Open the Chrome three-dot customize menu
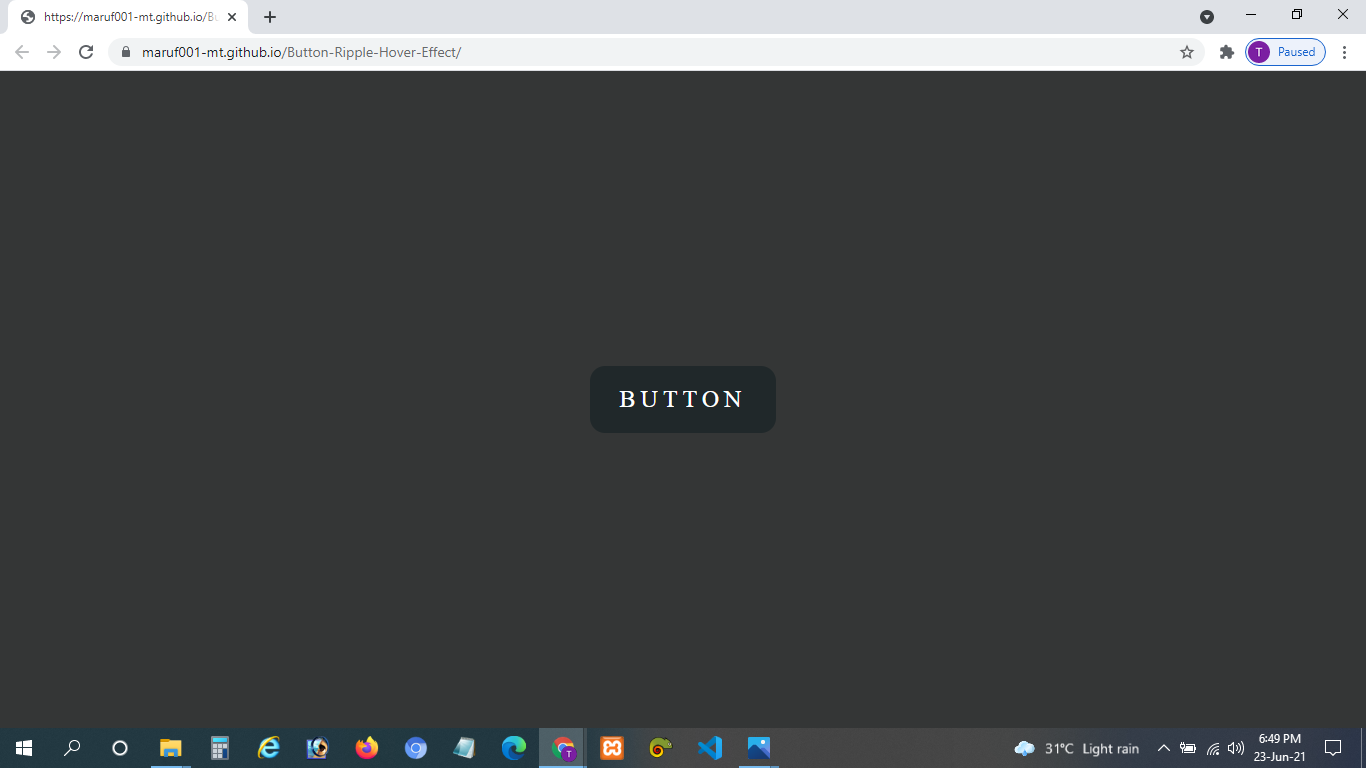This screenshot has height=768, width=1366. pos(1345,52)
